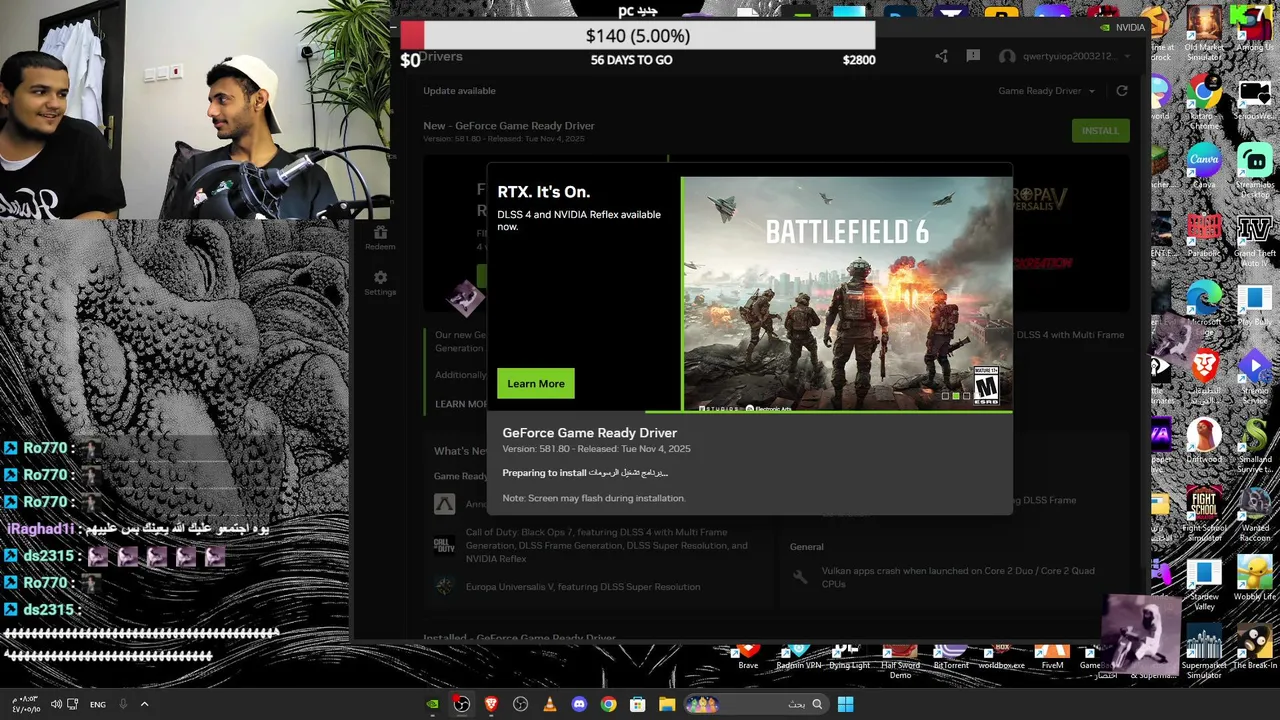This screenshot has width=1280, height=720.
Task: Click the ENG language indicator in the tray
Action: pyautogui.click(x=98, y=704)
